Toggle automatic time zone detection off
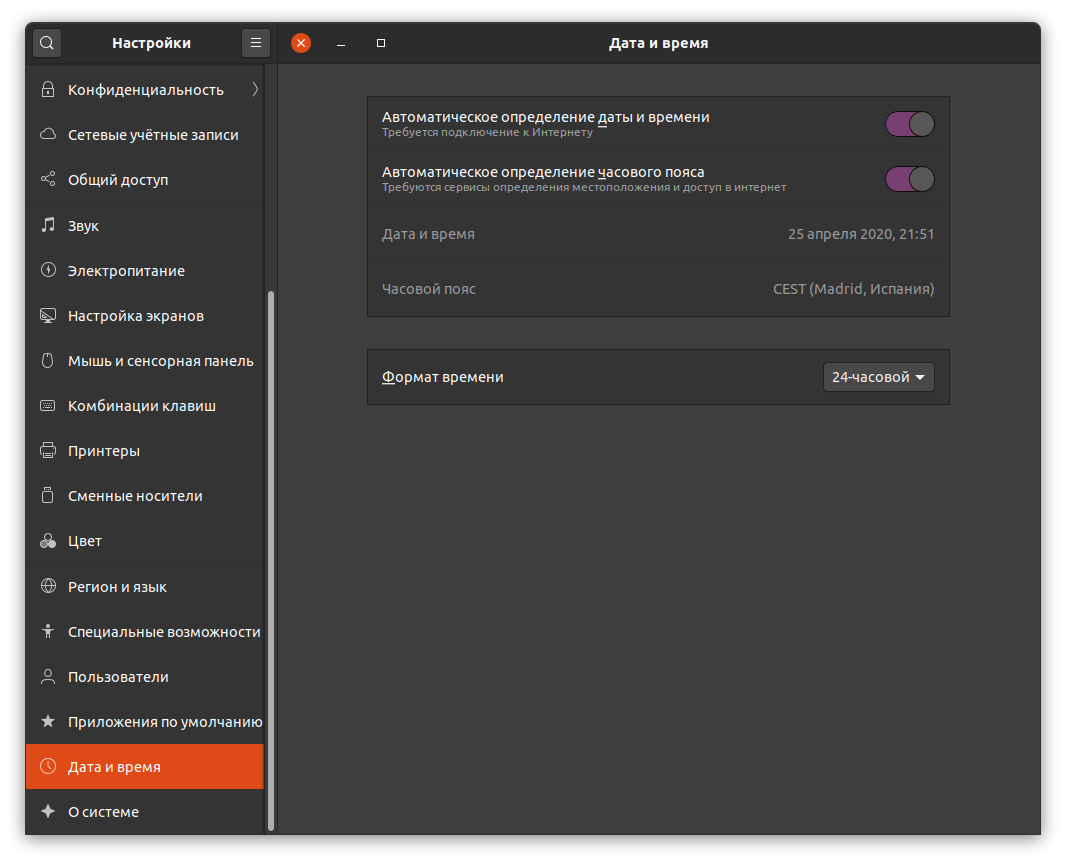Image resolution: width=1066 pixels, height=863 pixels. point(909,179)
